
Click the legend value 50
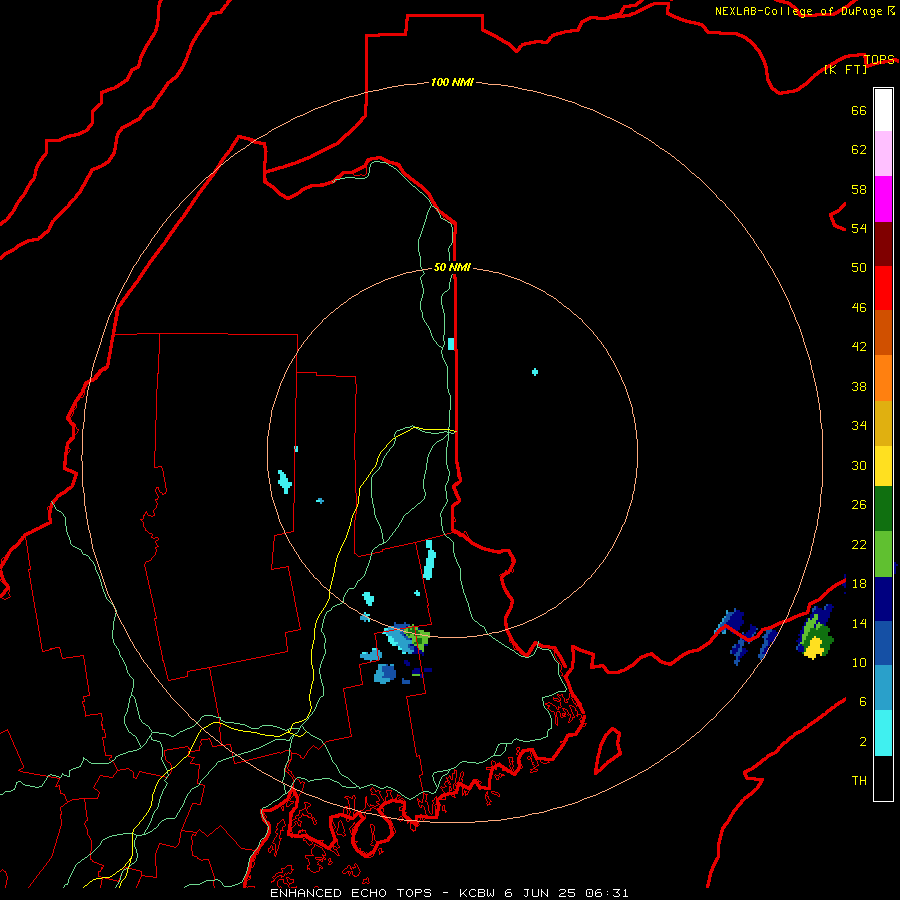(859, 268)
